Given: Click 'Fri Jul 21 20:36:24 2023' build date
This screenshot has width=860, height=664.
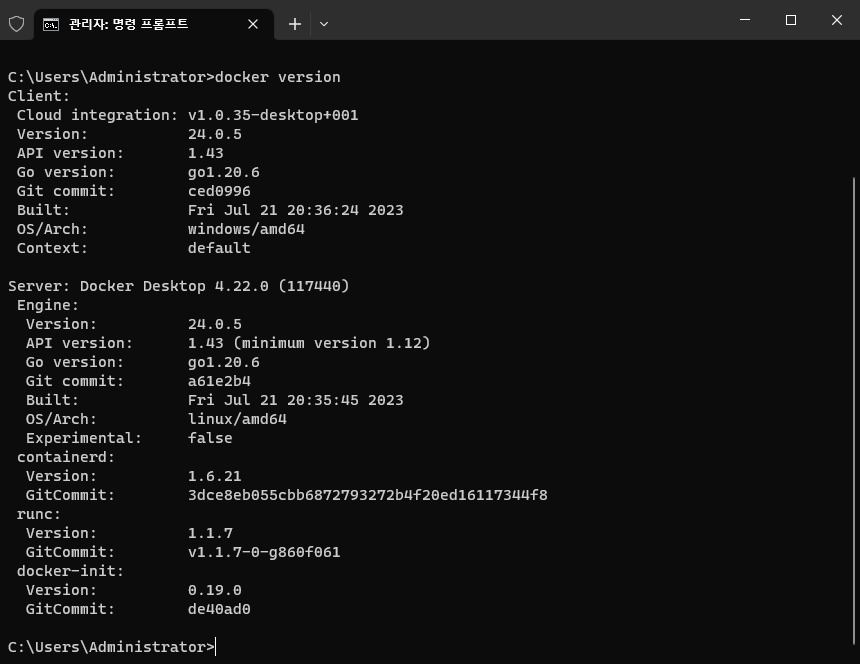Looking at the screenshot, I should [x=296, y=210].
